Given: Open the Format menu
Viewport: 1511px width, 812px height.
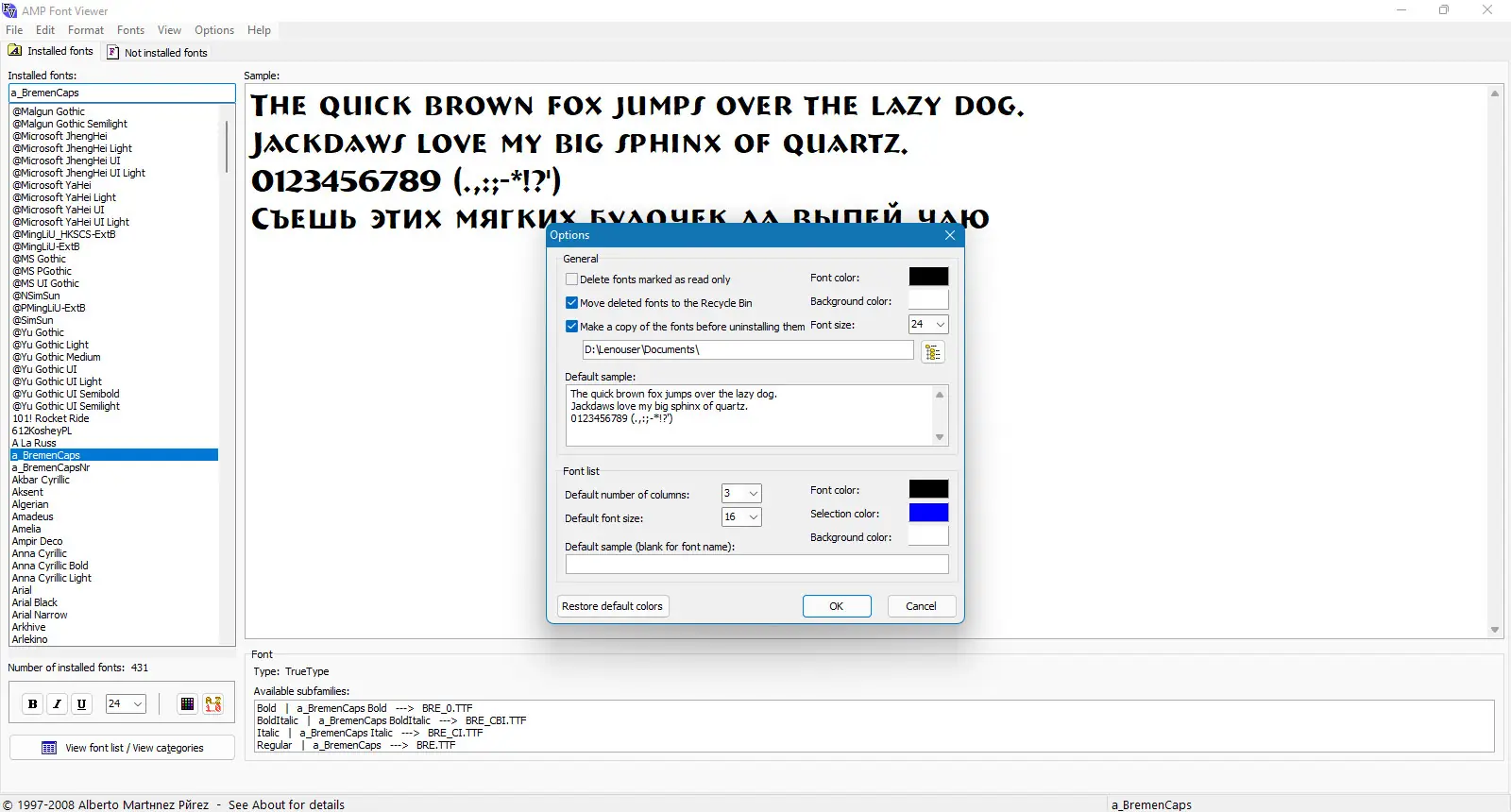Looking at the screenshot, I should [86, 30].
